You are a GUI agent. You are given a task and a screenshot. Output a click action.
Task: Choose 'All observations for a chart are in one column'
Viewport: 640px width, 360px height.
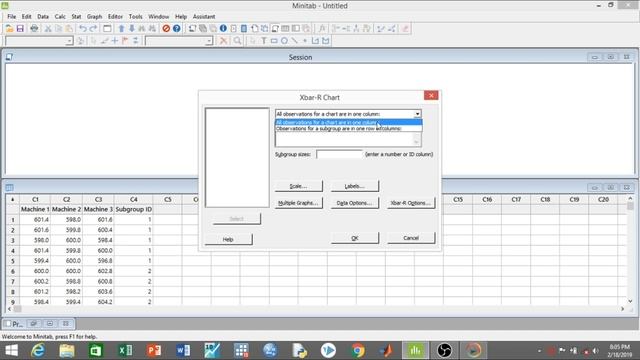coord(349,122)
